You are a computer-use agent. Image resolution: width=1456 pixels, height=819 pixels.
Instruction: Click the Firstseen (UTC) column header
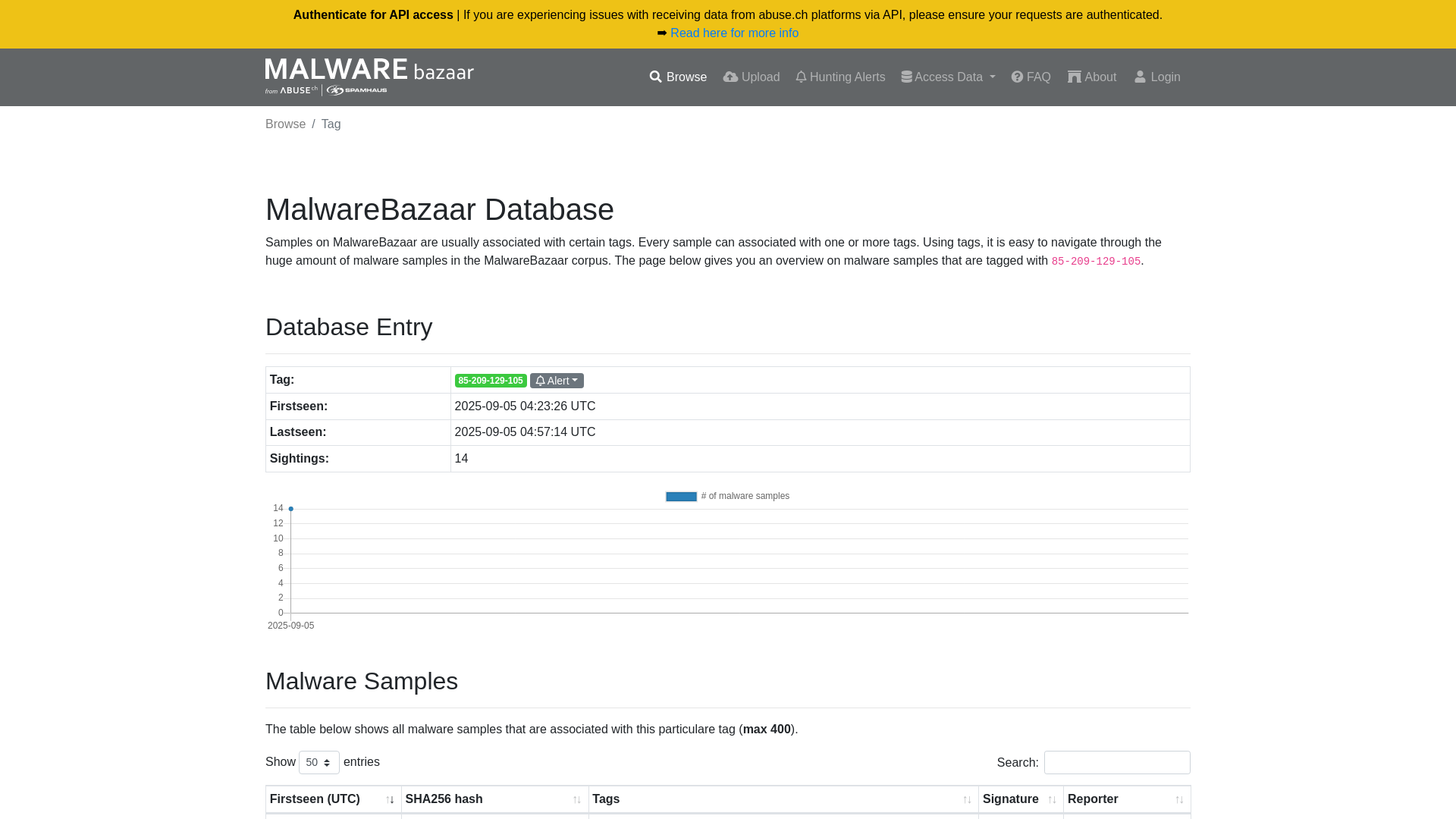pyautogui.click(x=333, y=799)
